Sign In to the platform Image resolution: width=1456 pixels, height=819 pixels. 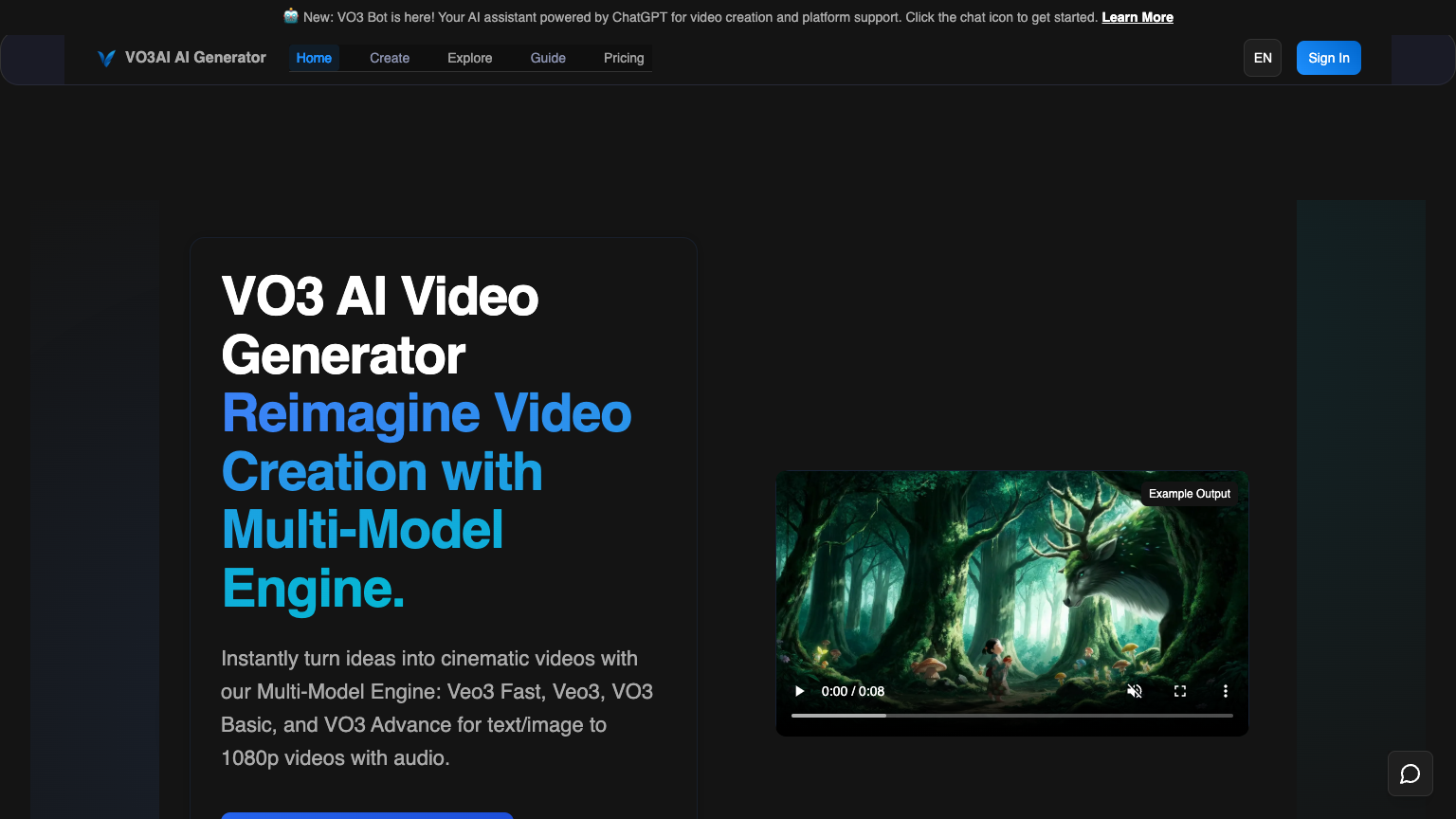[1328, 58]
